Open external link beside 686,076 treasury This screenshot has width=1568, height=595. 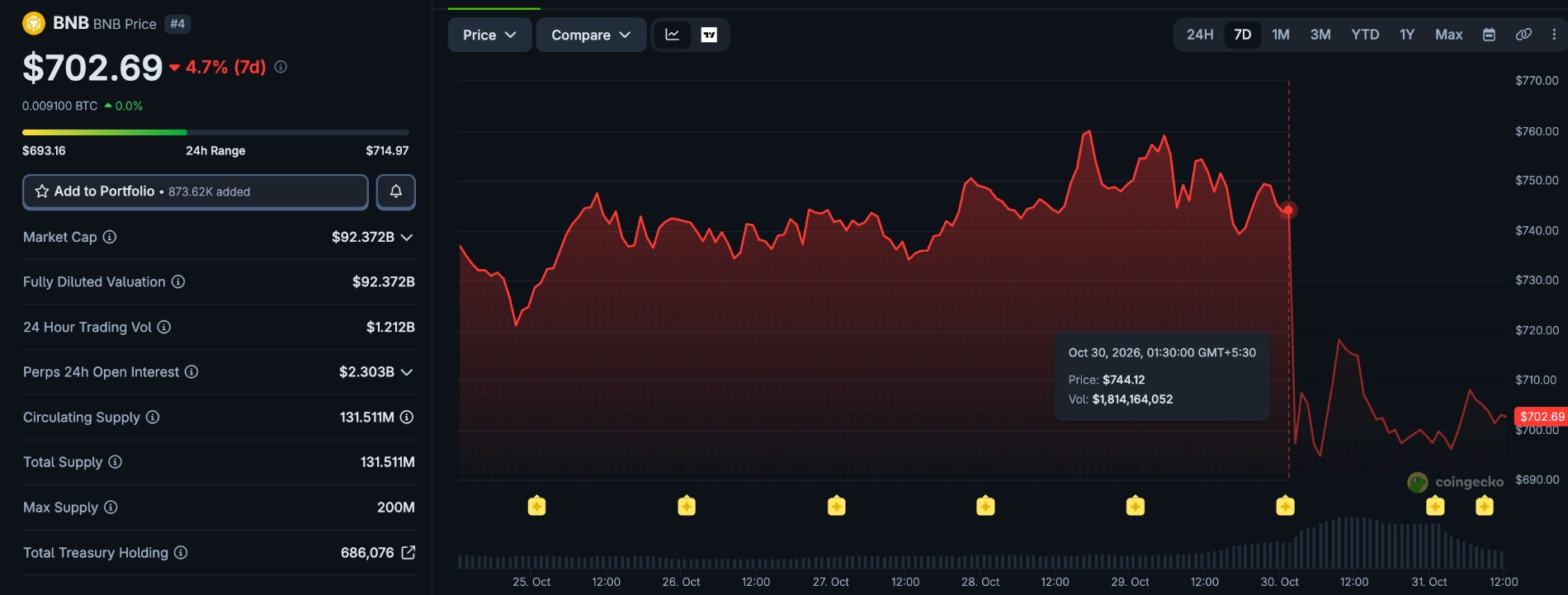click(408, 552)
